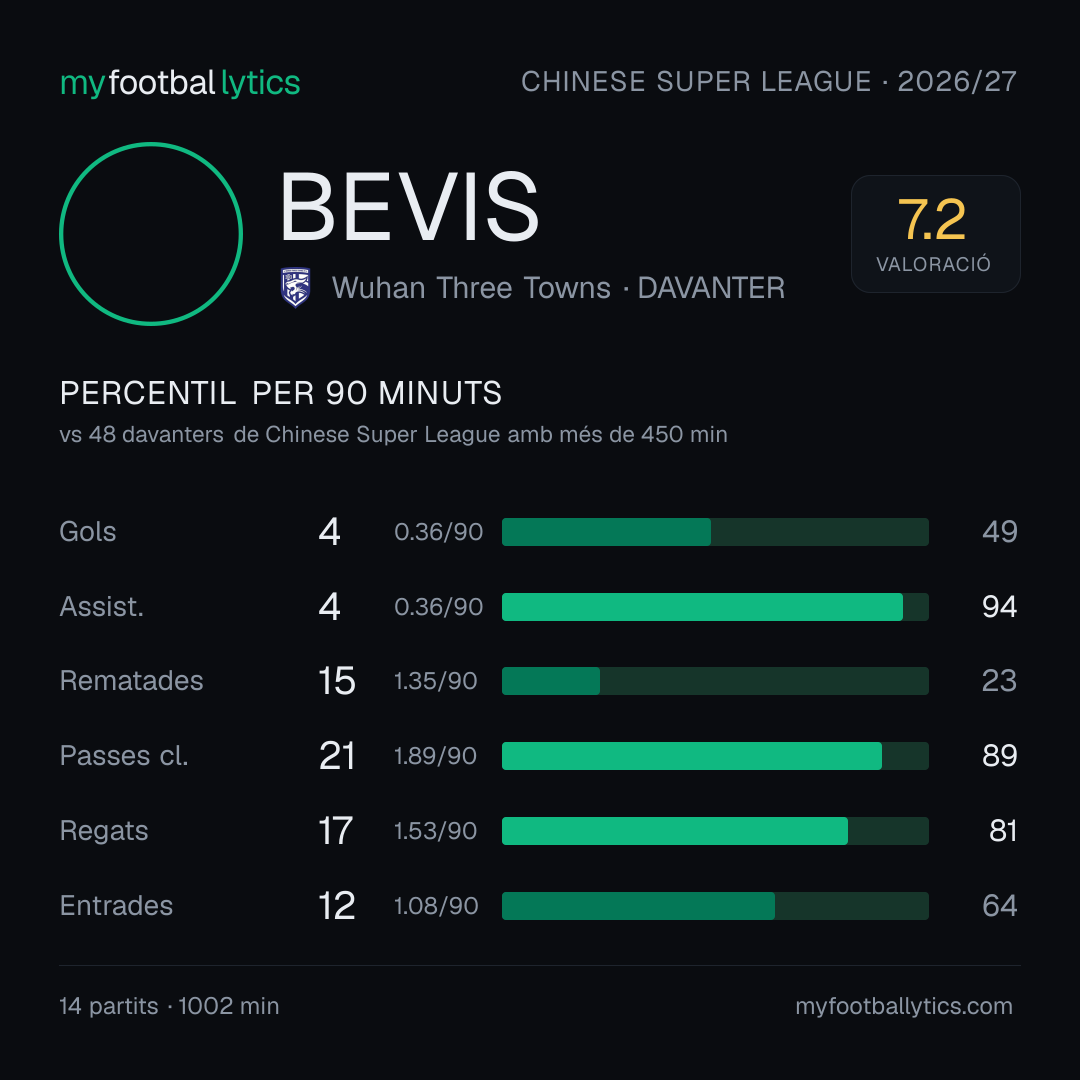Open the myfootballytics logo
This screenshot has height=1080, width=1080.
click(180, 83)
